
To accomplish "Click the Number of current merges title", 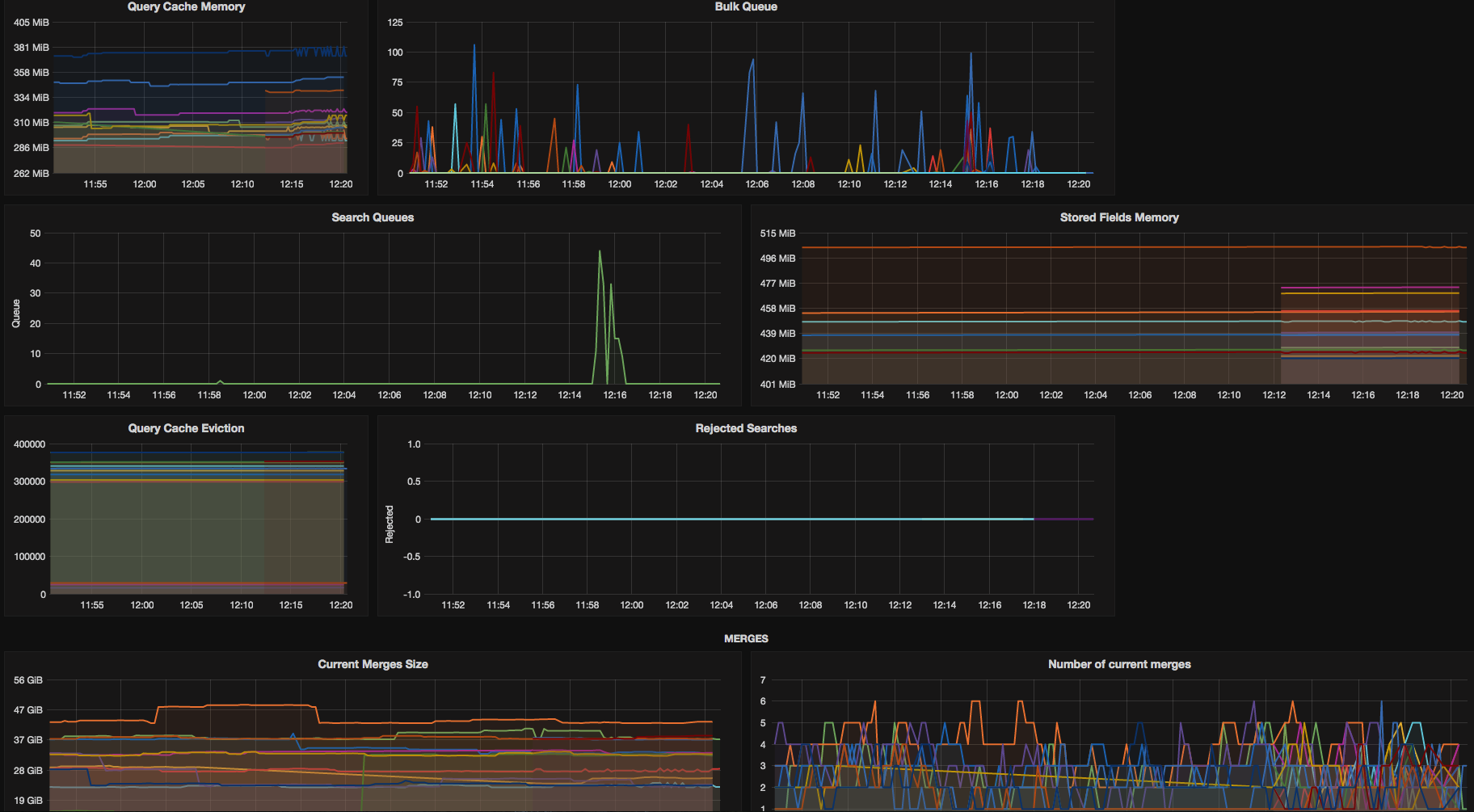I will [x=1119, y=664].
